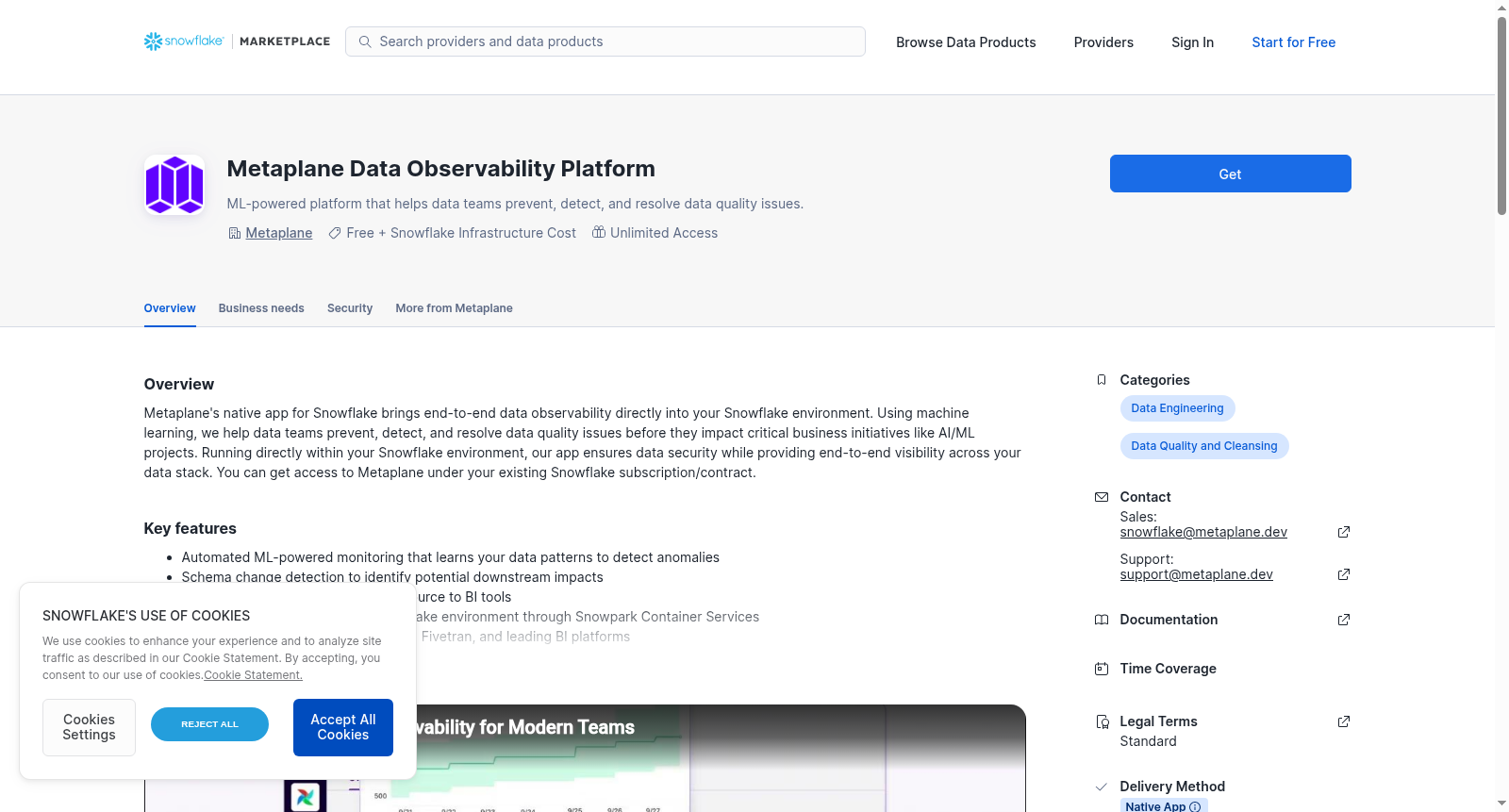Click the Documentation book icon
The width and height of the screenshot is (1509, 812).
pyautogui.click(x=1102, y=620)
